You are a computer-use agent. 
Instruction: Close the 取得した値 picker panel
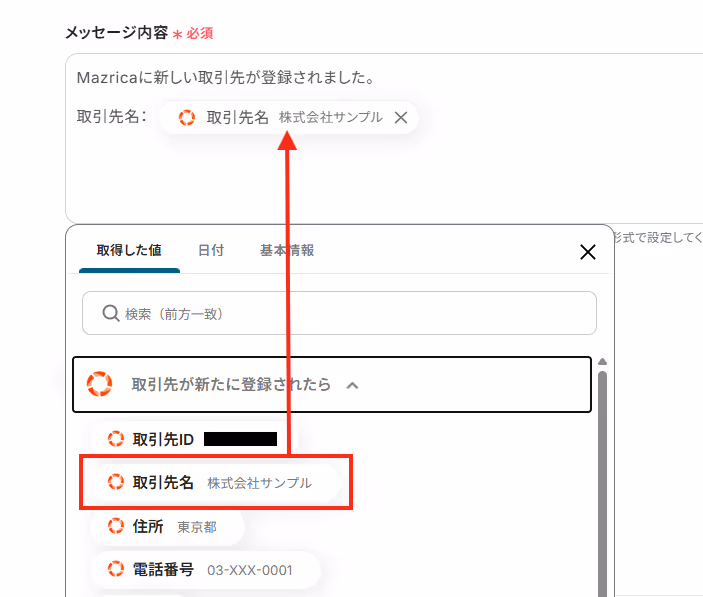click(x=587, y=251)
